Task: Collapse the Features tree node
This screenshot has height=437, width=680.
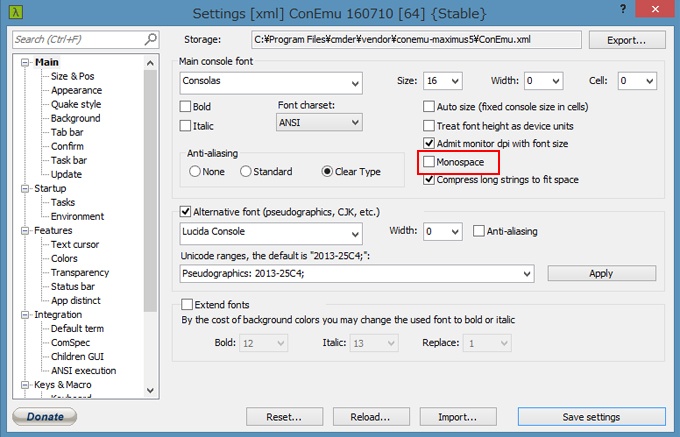Action: [x=25, y=231]
